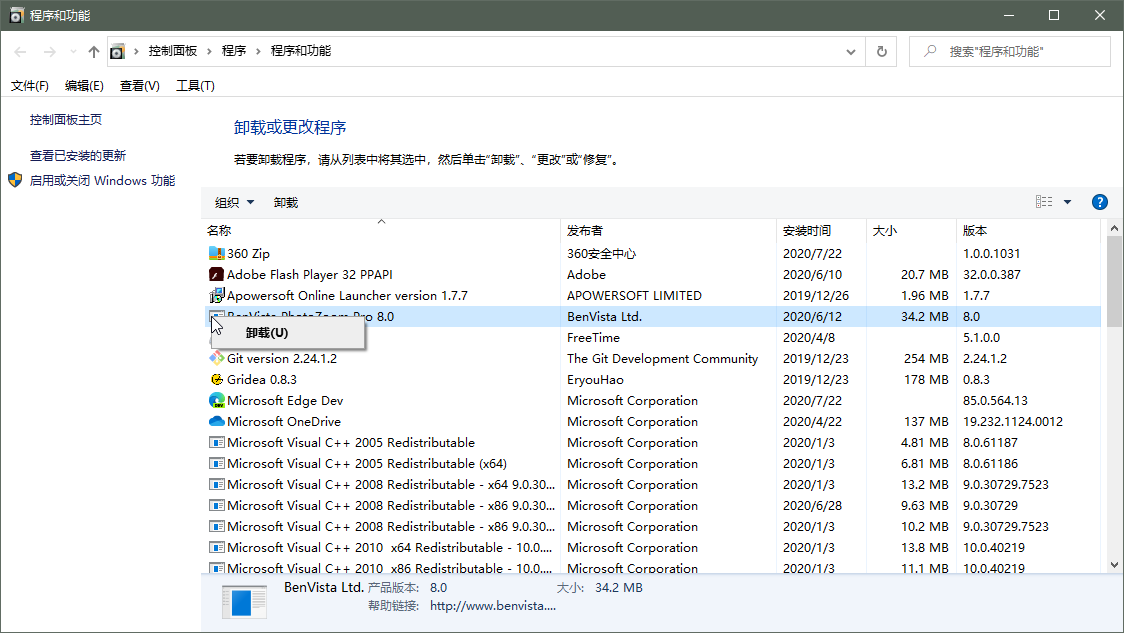Open 查看已安装的更新 link

click(x=77, y=156)
